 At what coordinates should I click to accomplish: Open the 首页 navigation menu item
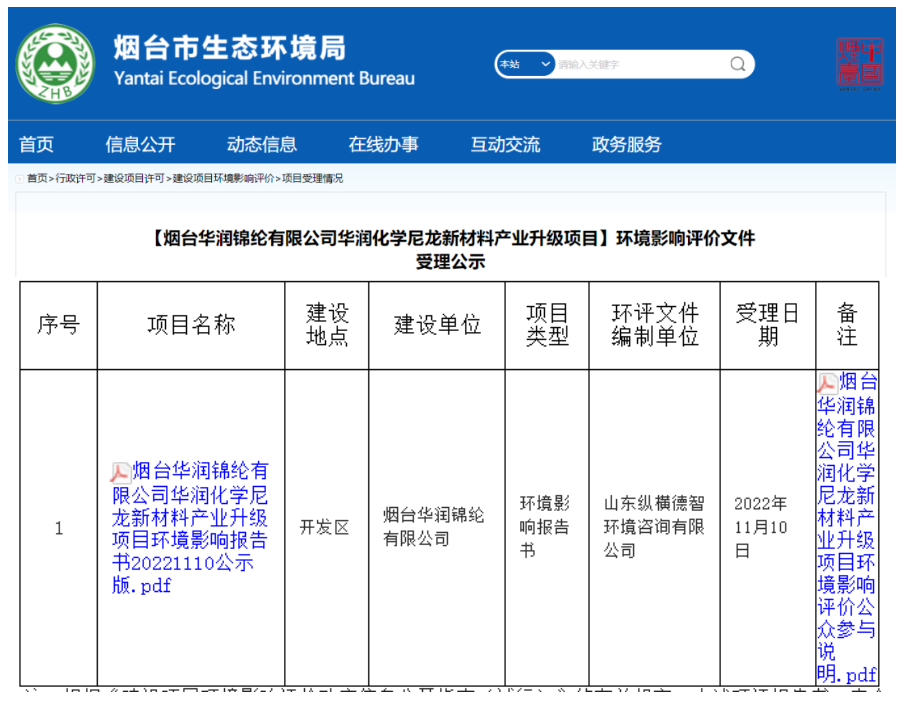tap(36, 144)
